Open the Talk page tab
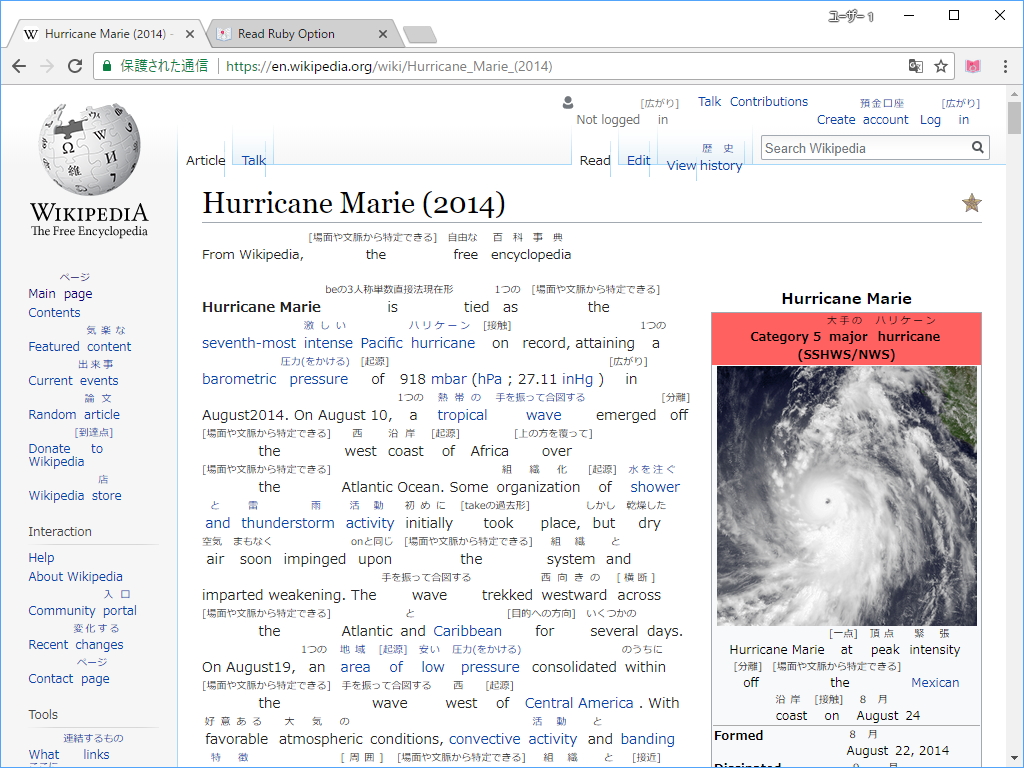This screenshot has height=768, width=1024. pos(253,160)
